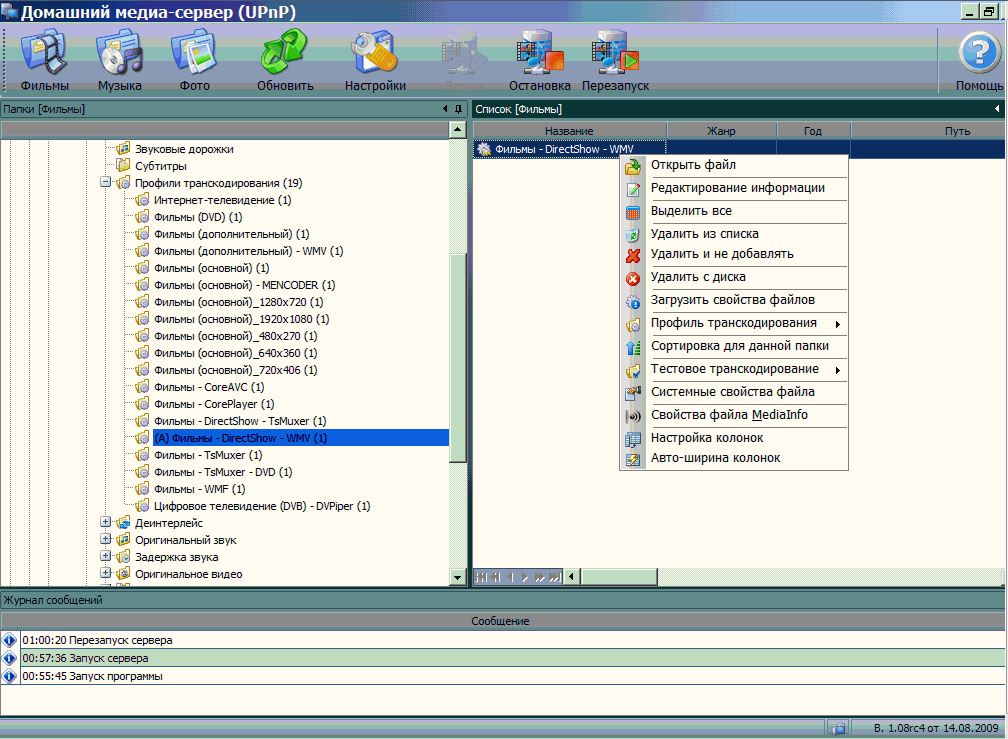Viewport: 1008px width, 739px height.
Task: Open Помощь help icon
Action: coord(979,52)
